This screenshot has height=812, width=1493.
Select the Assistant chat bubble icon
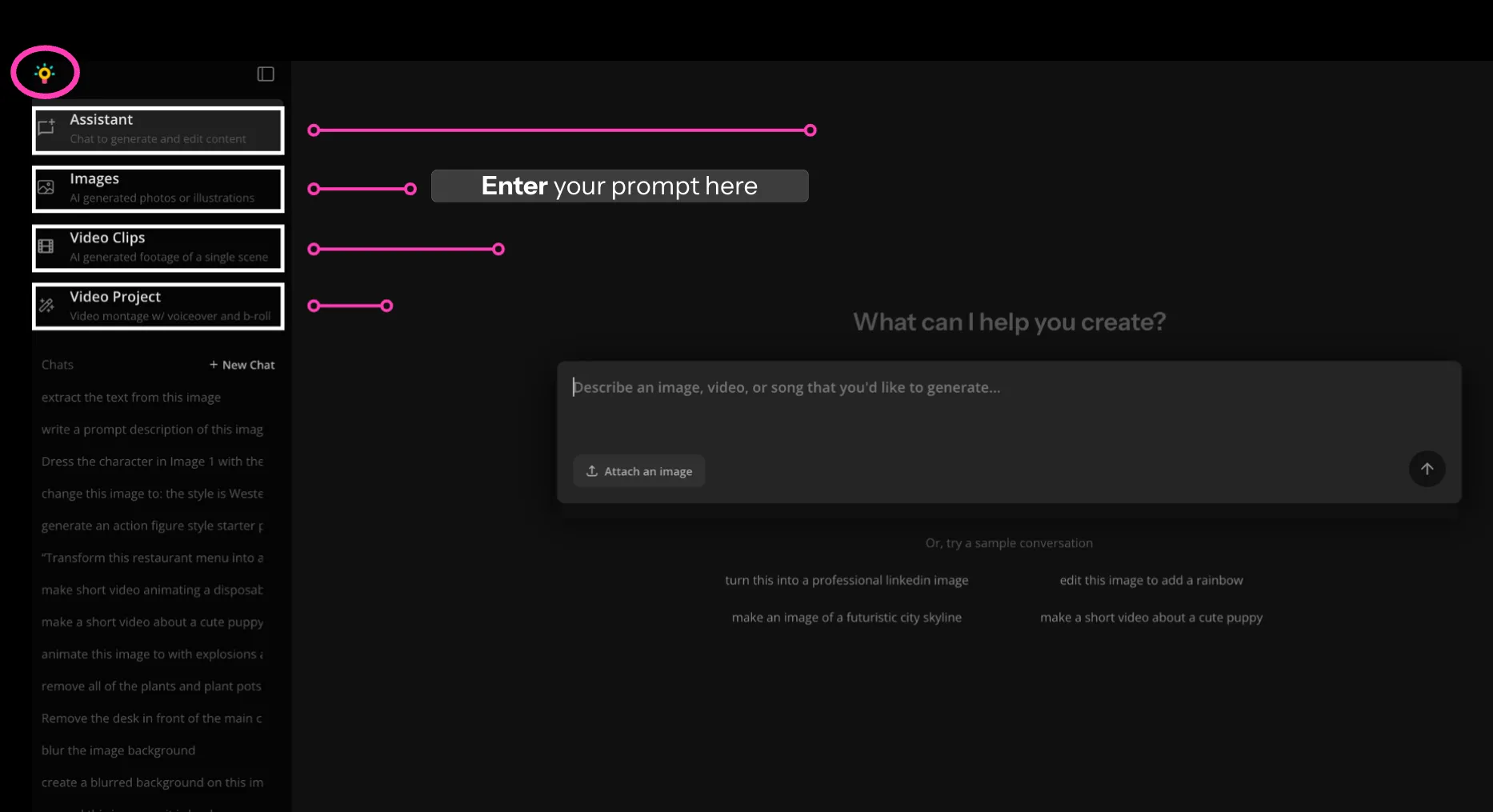point(46,128)
